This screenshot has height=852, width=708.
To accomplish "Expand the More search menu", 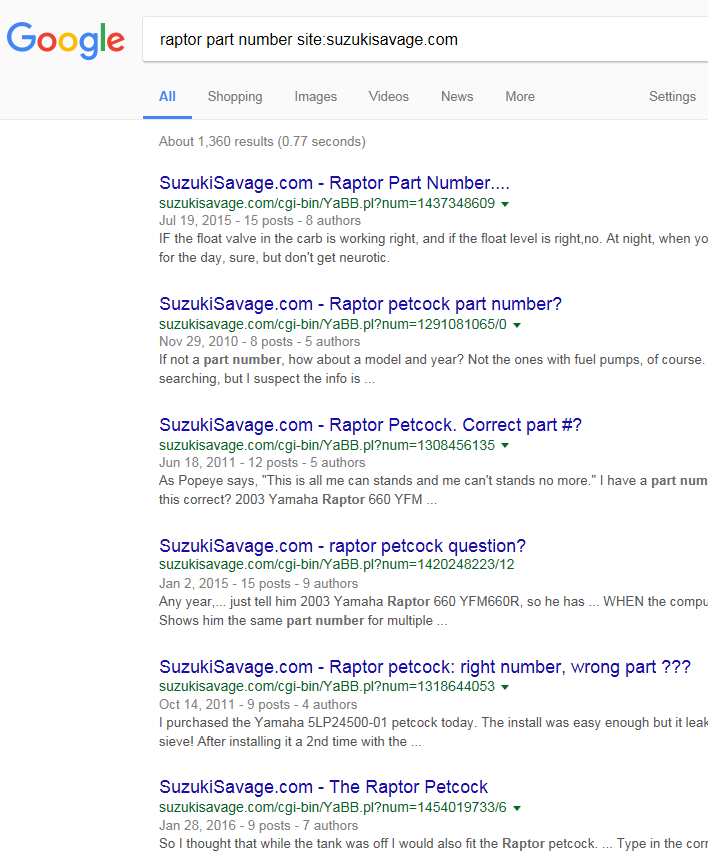I will pyautogui.click(x=519, y=97).
